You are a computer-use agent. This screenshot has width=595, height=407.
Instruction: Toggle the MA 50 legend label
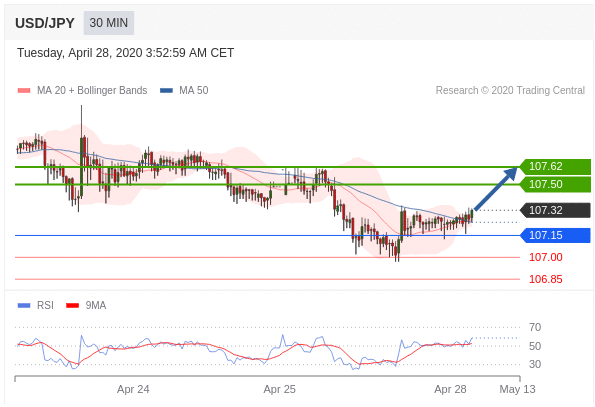coord(194,90)
